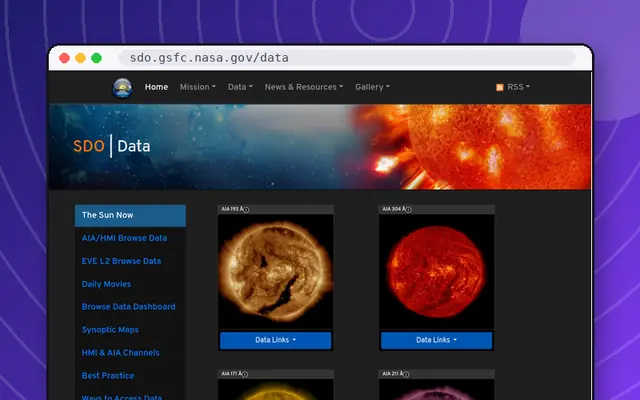Viewport: 640px width, 400px height.
Task: Select The Sun Now sidebar item
Action: pyautogui.click(x=130, y=216)
